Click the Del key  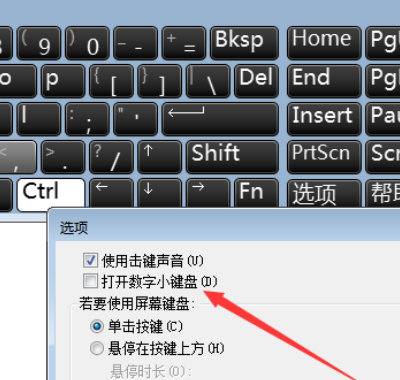[x=256, y=81]
